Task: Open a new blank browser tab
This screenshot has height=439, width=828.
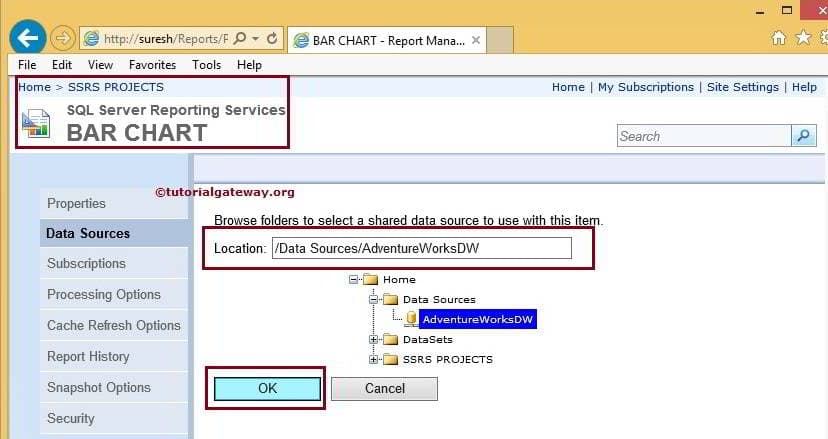Action: (x=500, y=40)
